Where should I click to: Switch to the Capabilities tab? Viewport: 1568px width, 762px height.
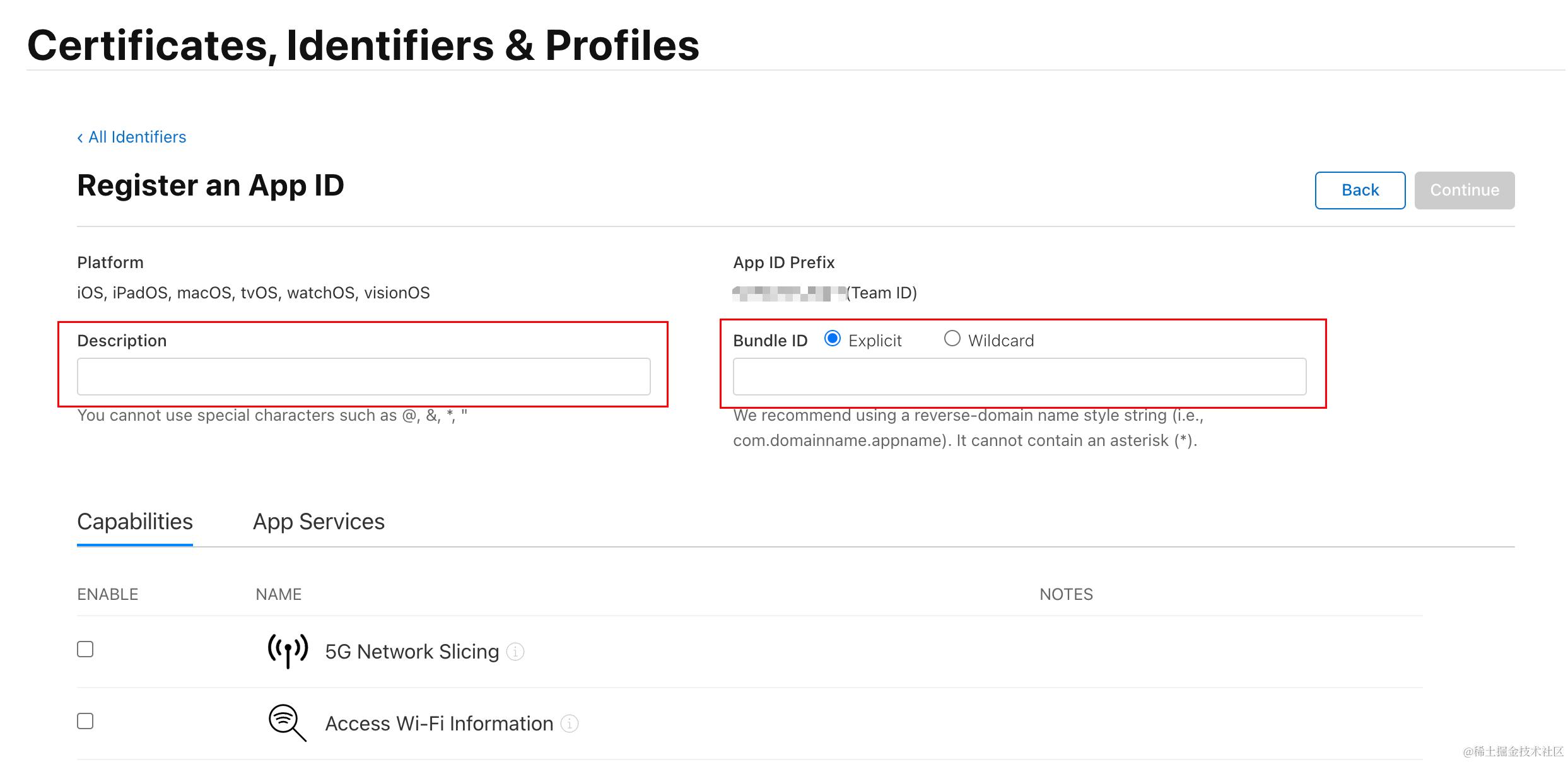coord(135,522)
